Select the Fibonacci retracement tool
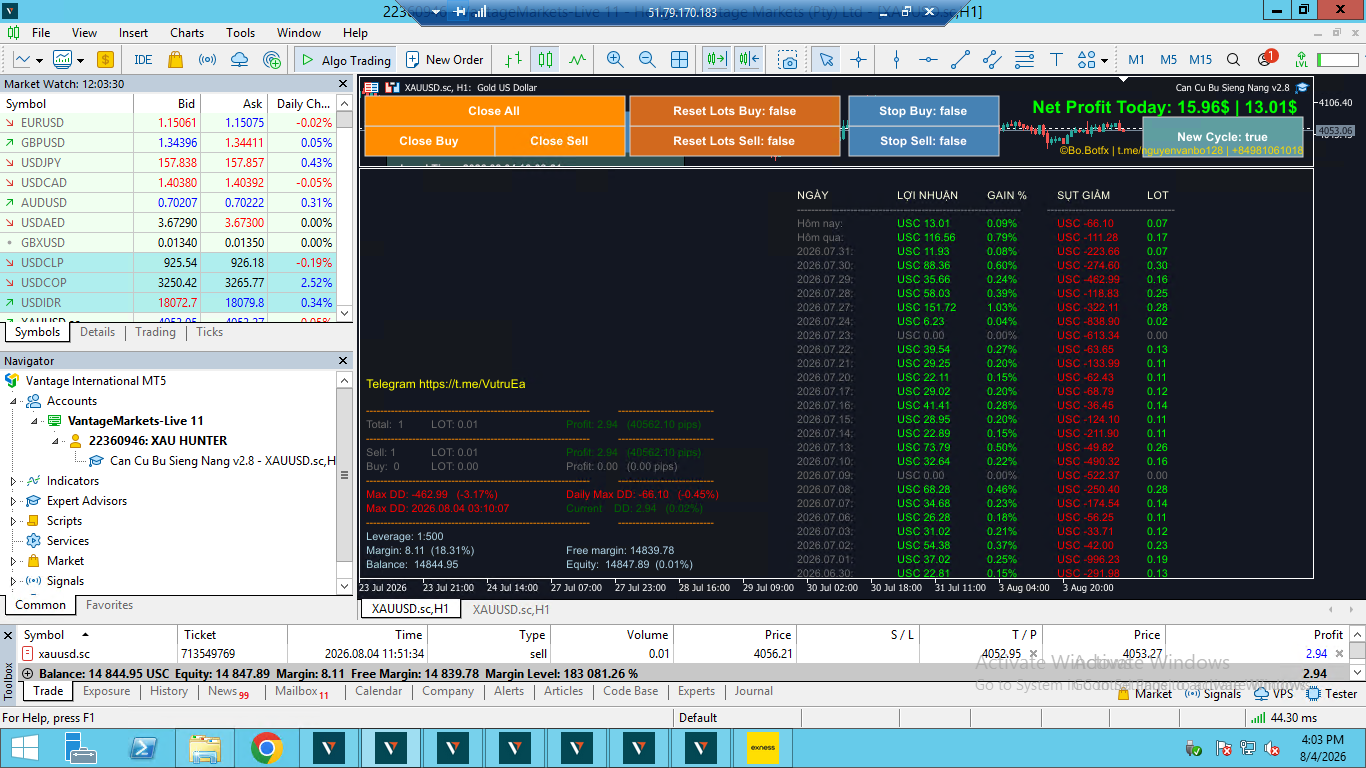 (x=1024, y=60)
